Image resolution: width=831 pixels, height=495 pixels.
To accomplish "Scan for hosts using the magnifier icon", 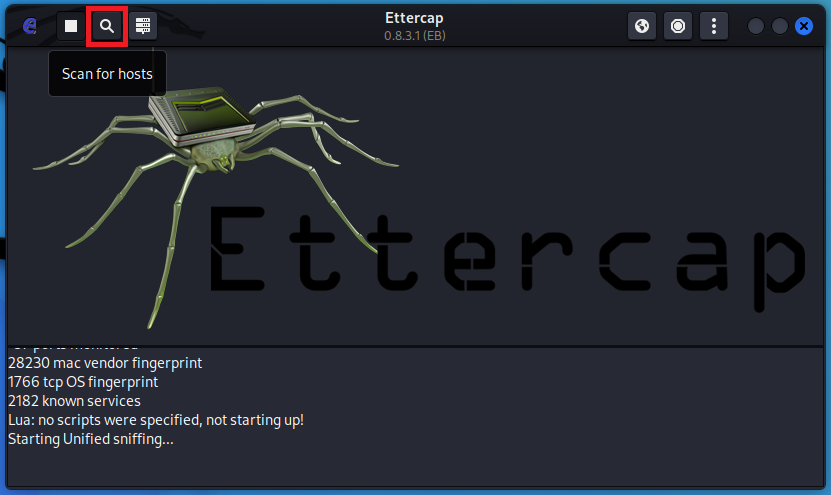I will [x=107, y=26].
